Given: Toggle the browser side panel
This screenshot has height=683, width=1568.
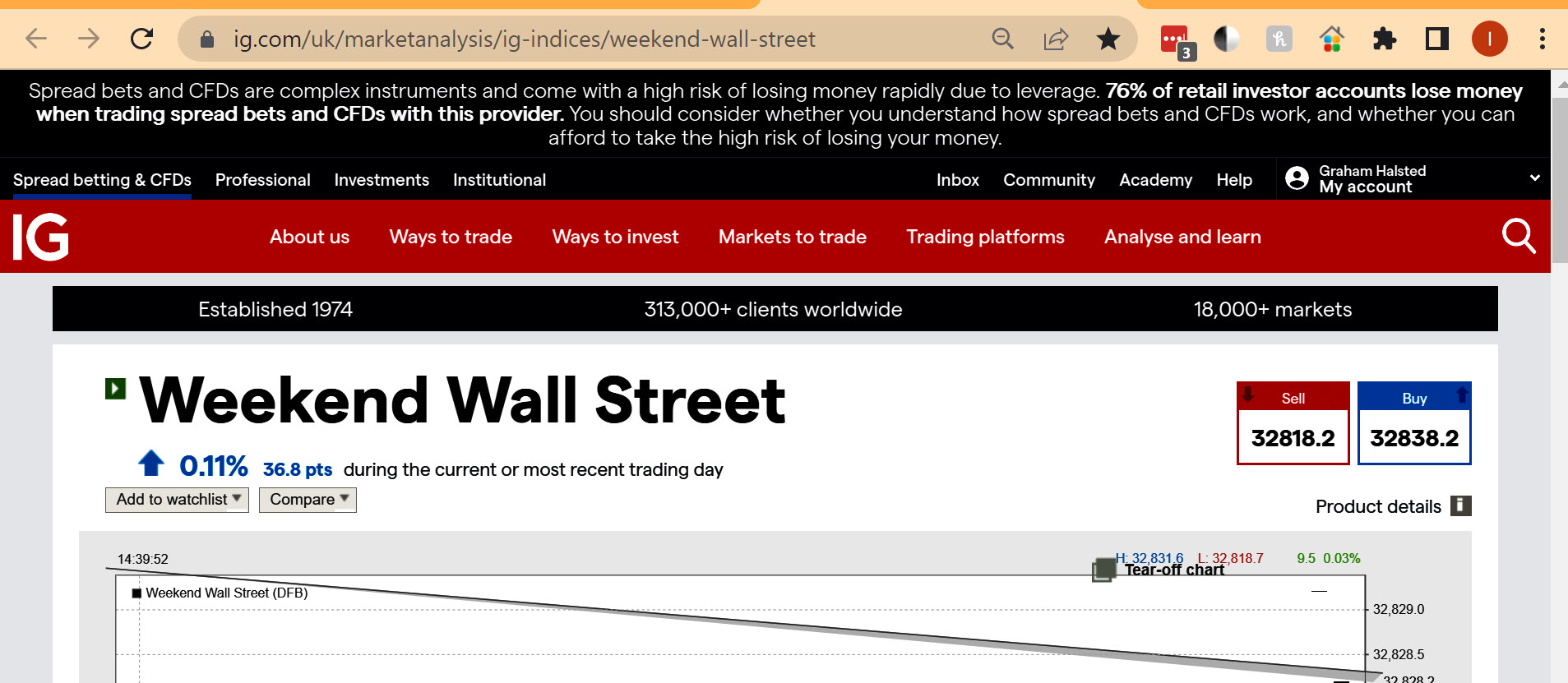Looking at the screenshot, I should pos(1437,39).
